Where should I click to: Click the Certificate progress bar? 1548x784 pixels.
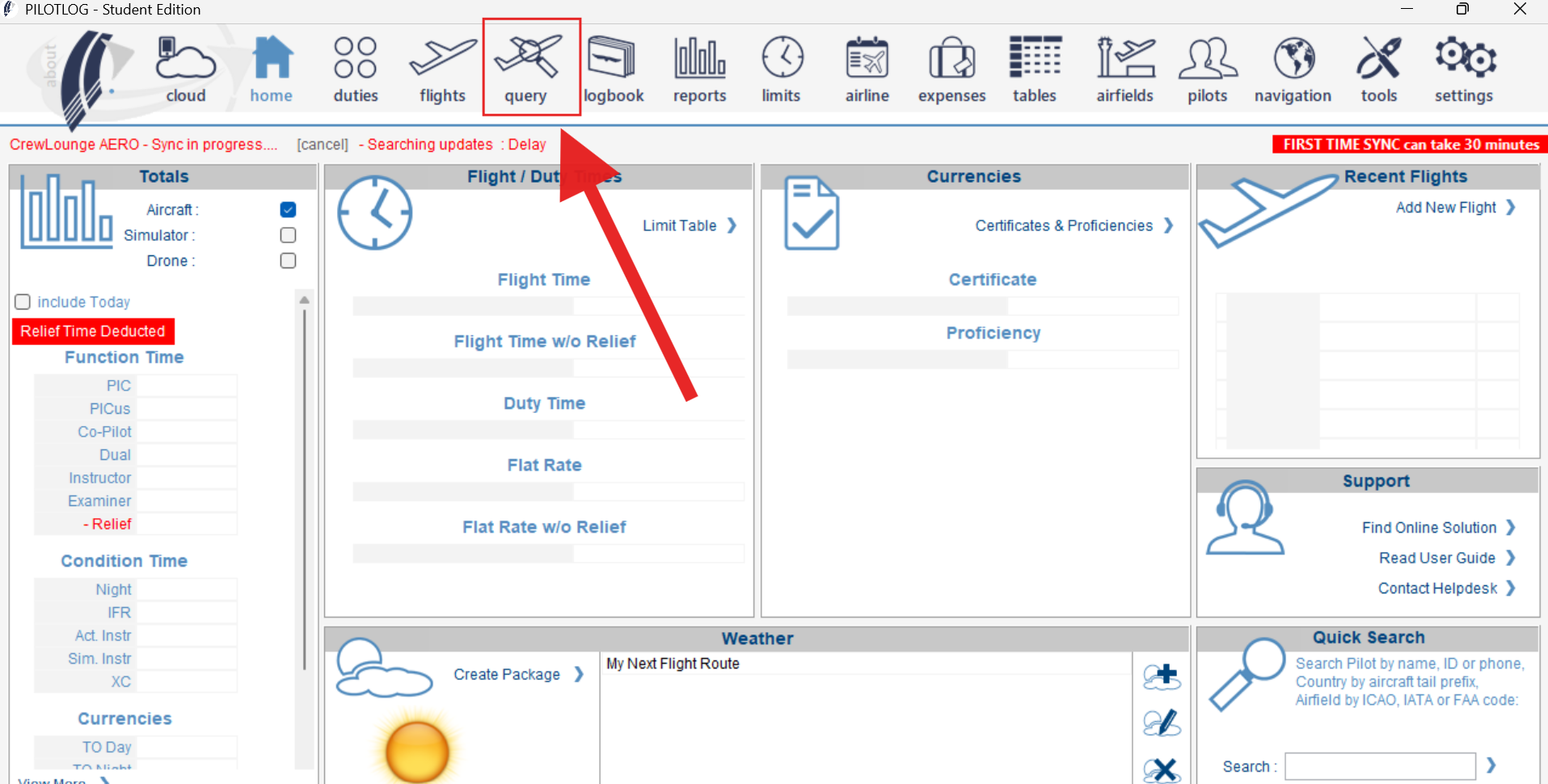983,306
